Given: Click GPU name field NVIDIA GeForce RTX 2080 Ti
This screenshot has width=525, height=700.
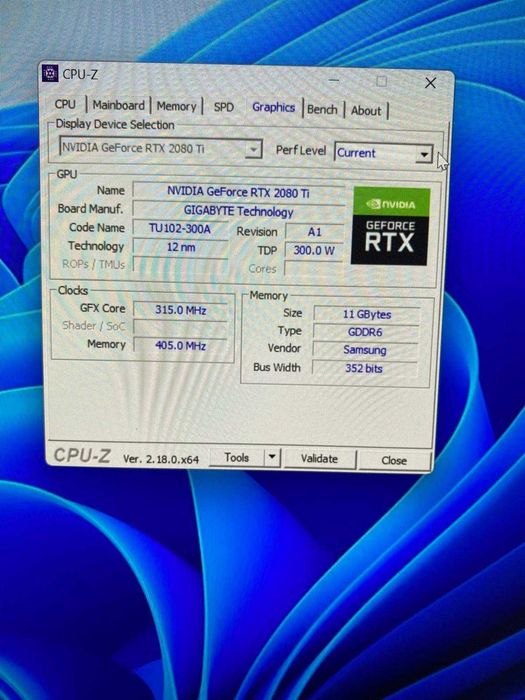Looking at the screenshot, I should pyautogui.click(x=238, y=192).
